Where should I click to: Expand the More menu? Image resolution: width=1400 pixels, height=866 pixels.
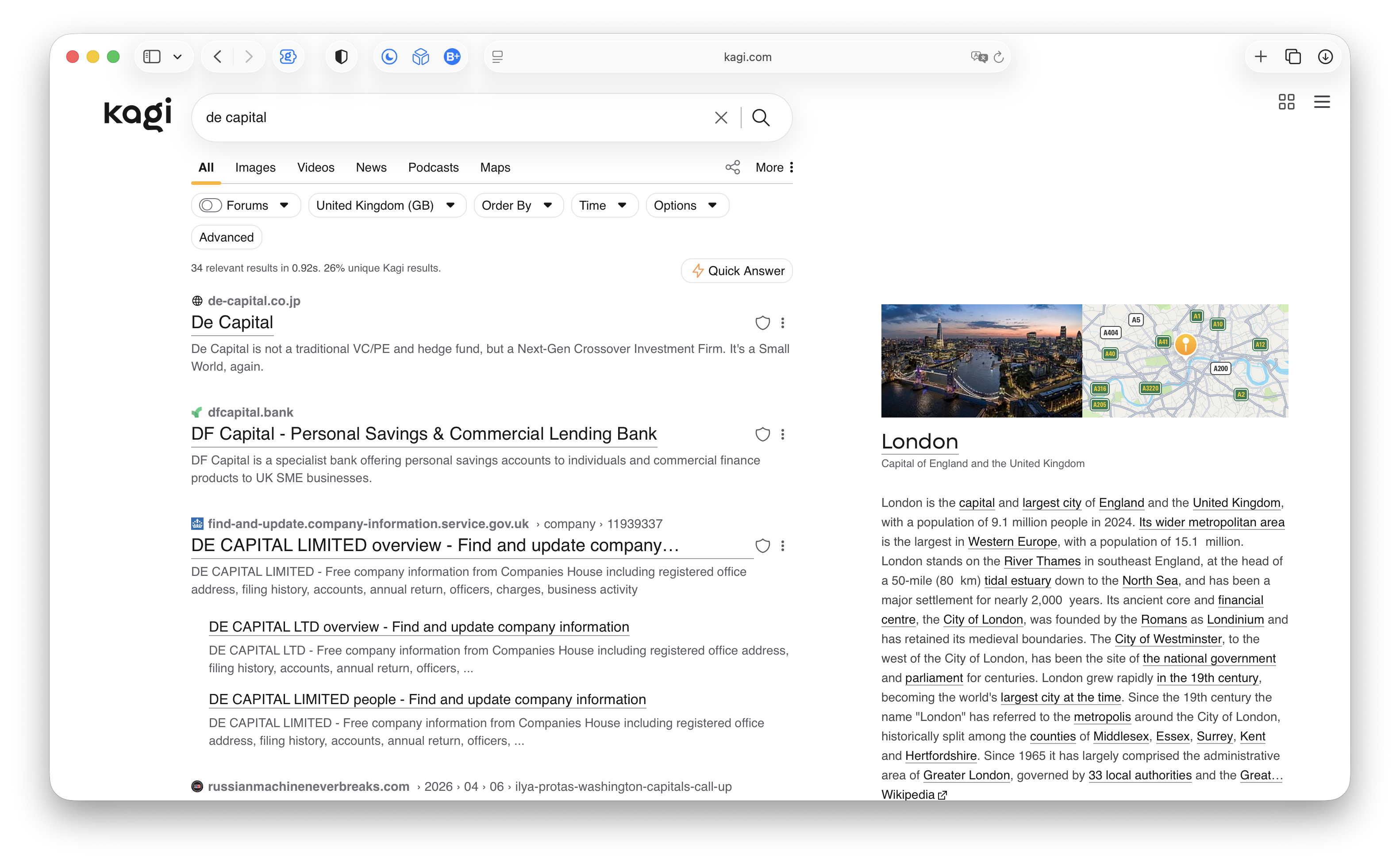(774, 167)
